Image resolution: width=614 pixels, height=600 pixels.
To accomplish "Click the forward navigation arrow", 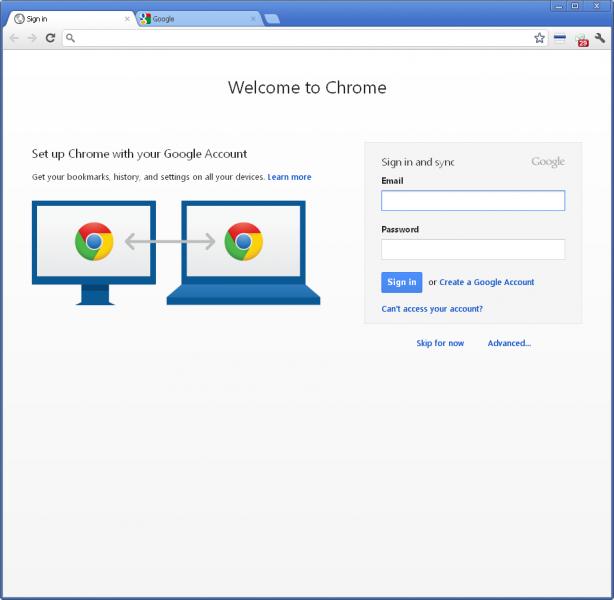I will point(32,38).
